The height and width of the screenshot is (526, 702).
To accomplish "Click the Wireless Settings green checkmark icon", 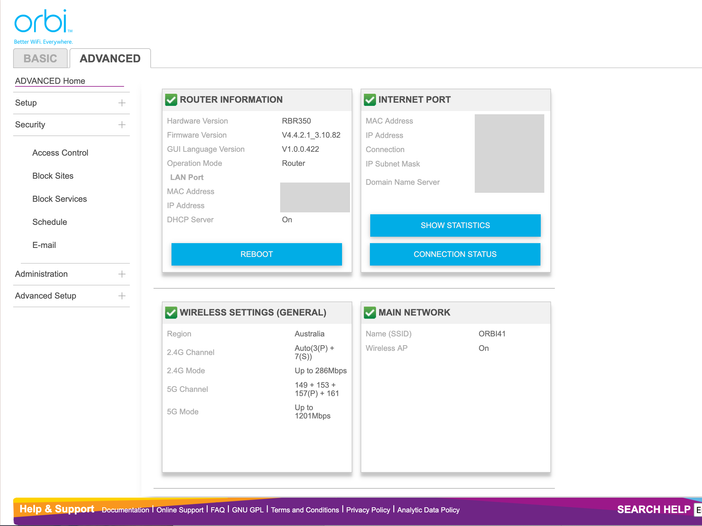I will (171, 312).
